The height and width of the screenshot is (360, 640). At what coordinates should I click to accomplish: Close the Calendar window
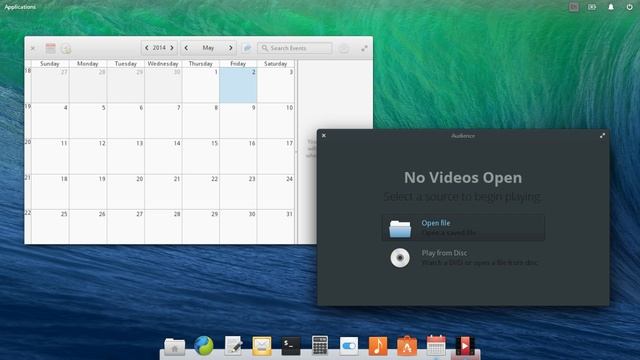click(x=33, y=48)
